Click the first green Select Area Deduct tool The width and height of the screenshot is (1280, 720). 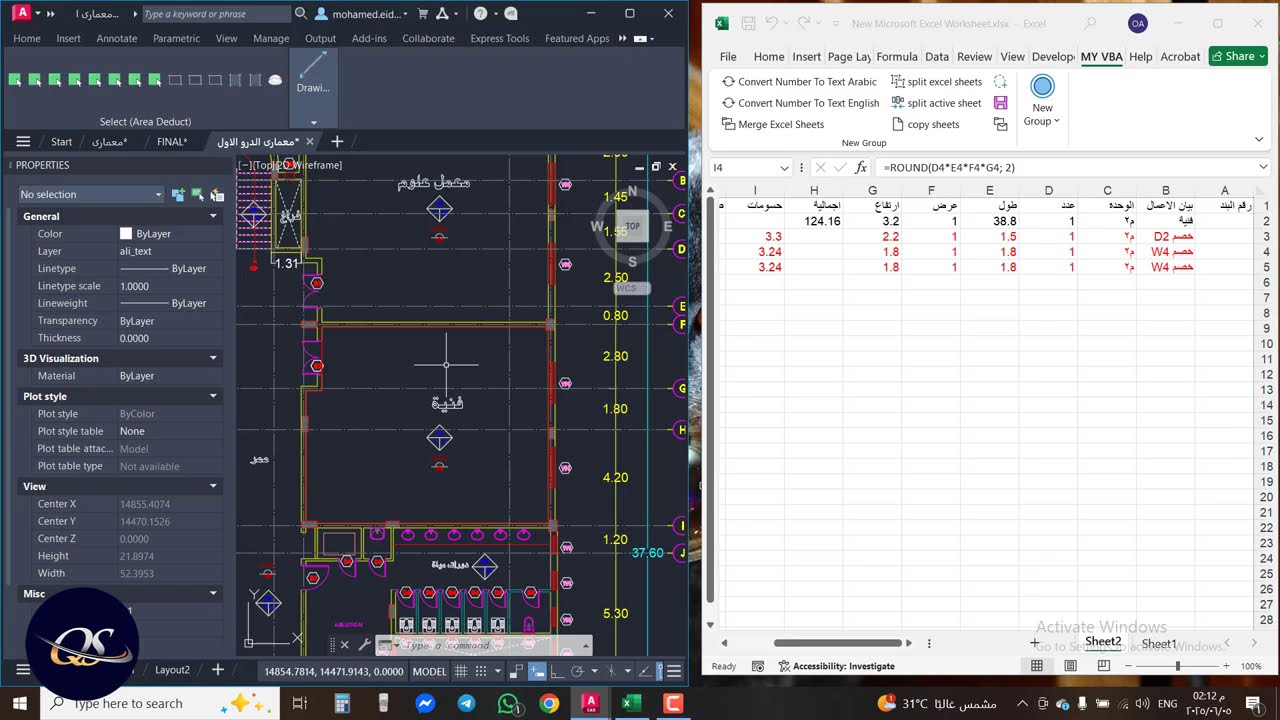click(15, 80)
